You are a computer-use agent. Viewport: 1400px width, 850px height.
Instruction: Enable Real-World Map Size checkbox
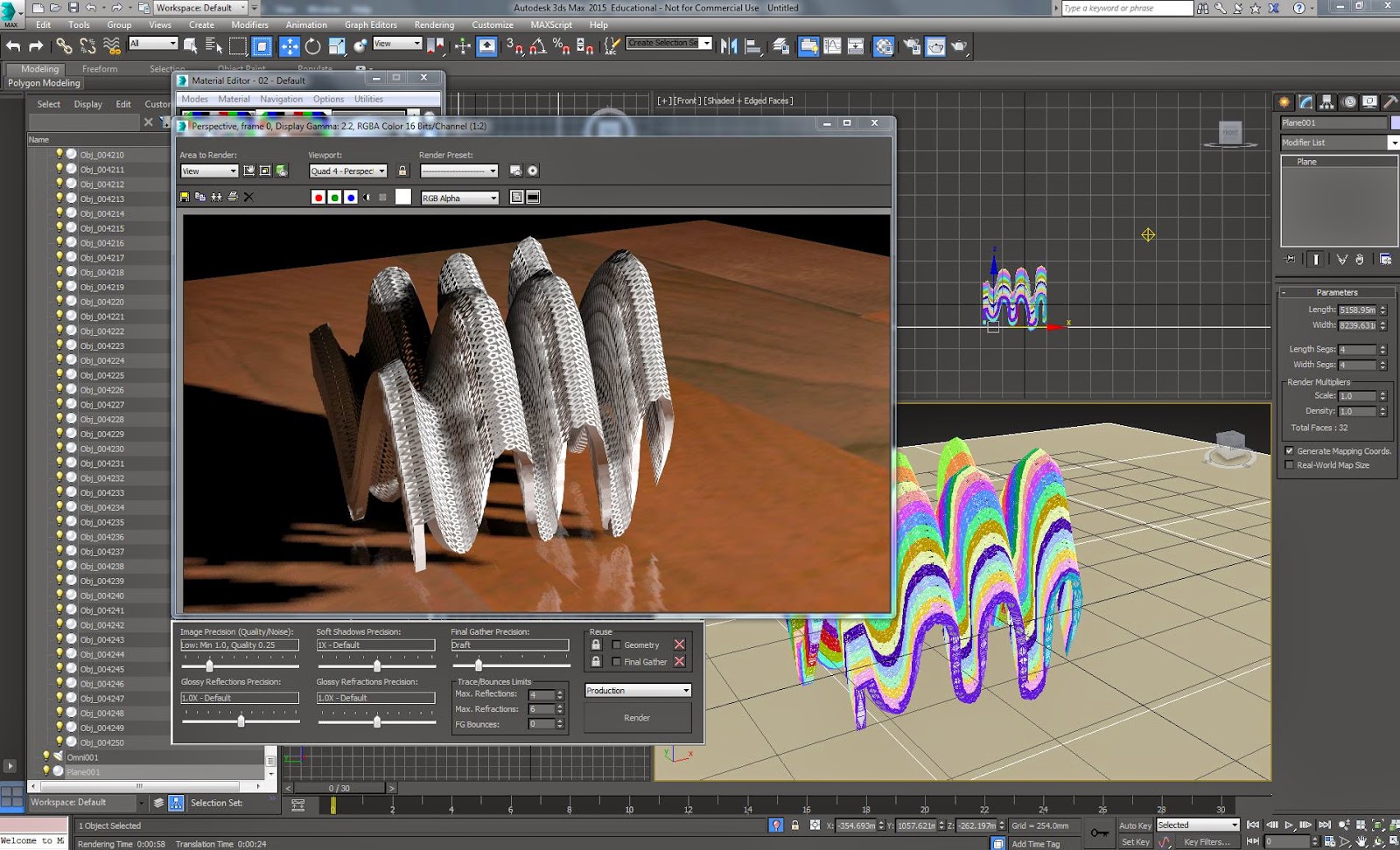[1289, 465]
